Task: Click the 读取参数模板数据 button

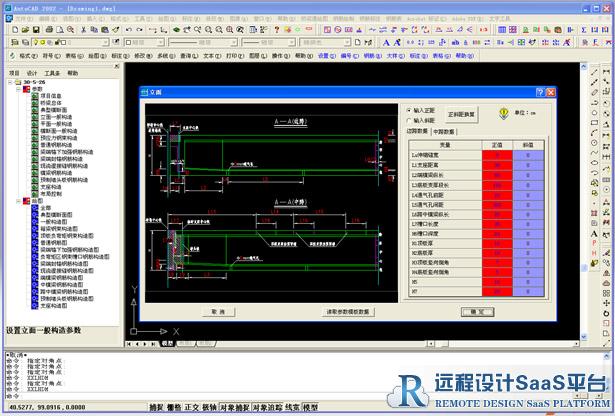Action: click(347, 312)
